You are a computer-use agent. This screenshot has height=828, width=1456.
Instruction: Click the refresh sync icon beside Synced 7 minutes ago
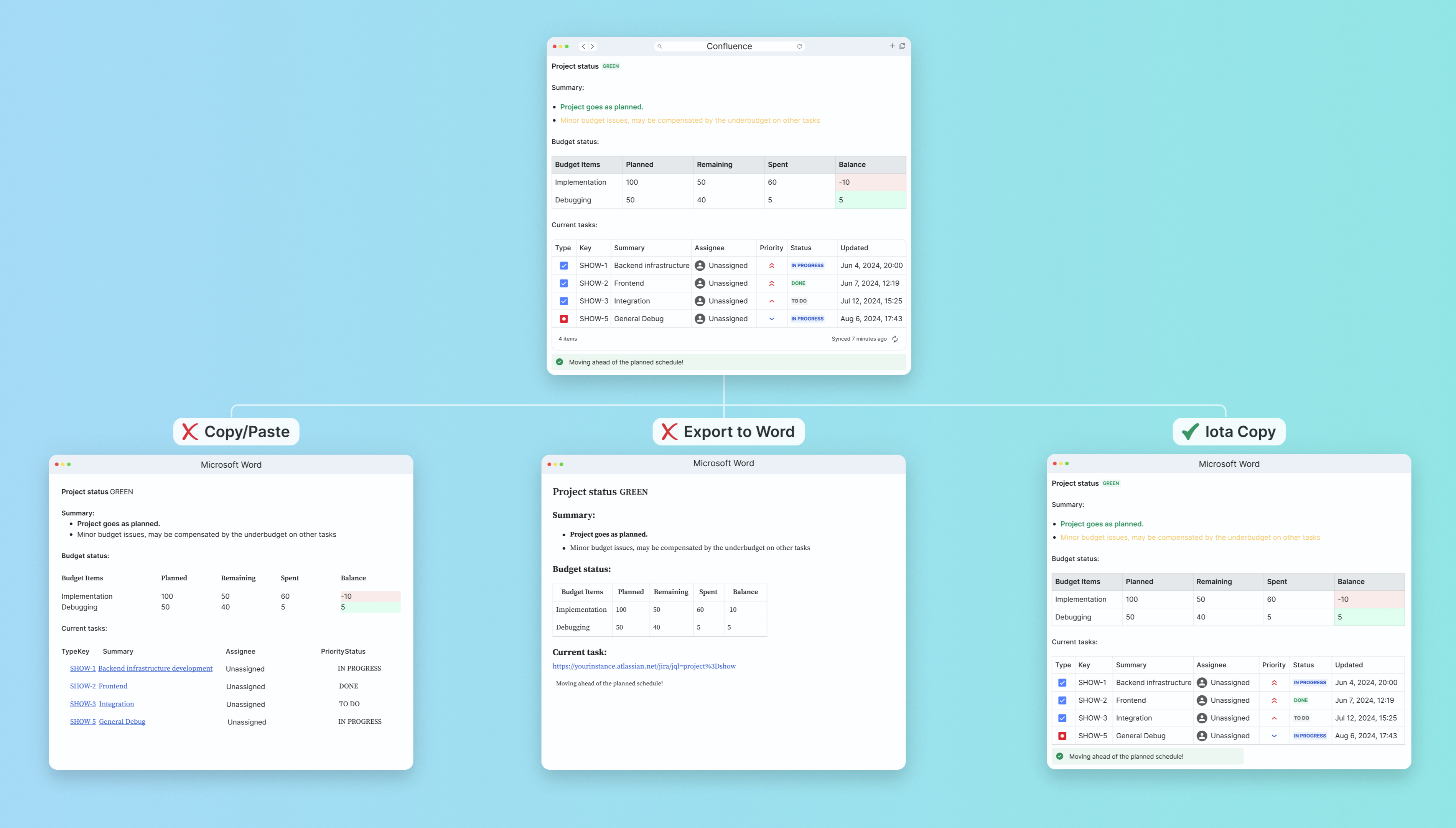click(x=895, y=339)
